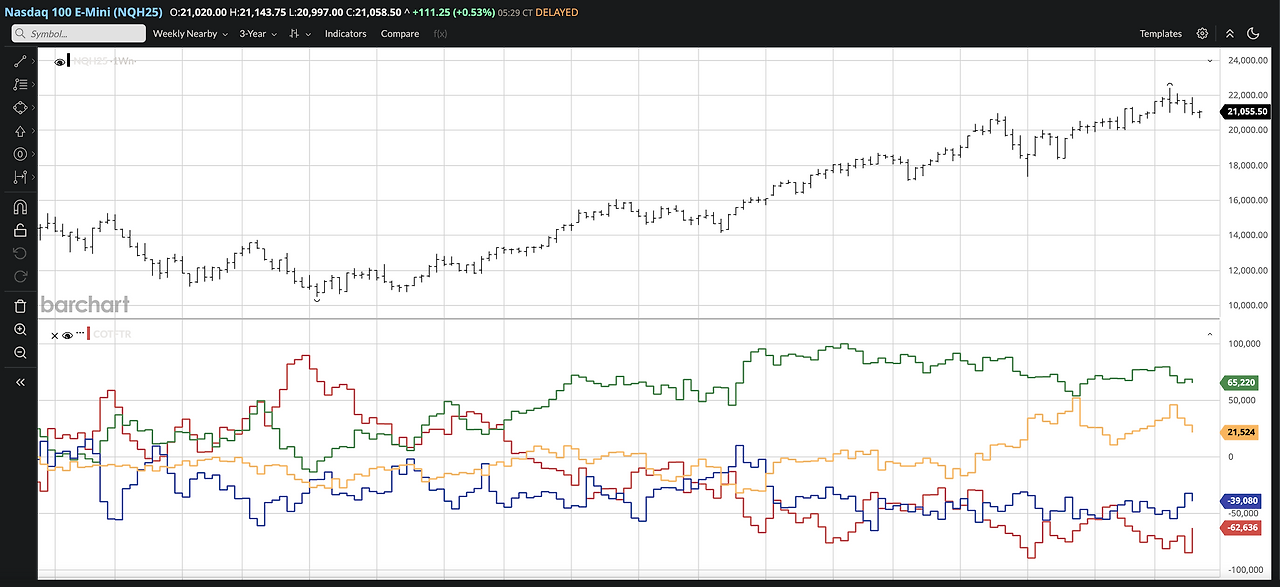Open the 3-Year range dropdown
Viewport: 1280px width, 587px height.
tap(258, 33)
